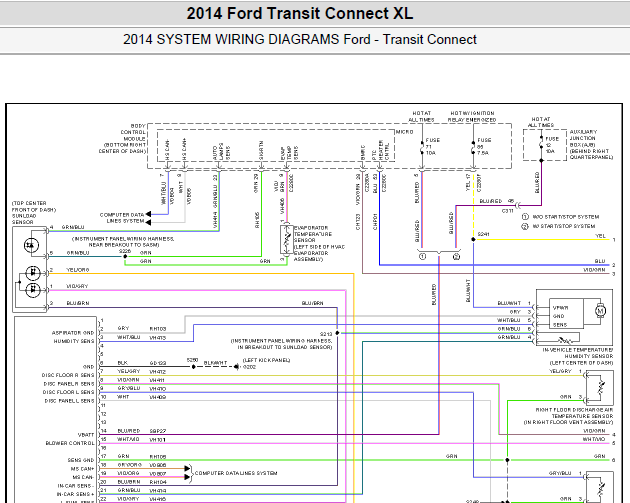This screenshot has width=630, height=503.
Task: Click the 'VPWR' terminal label
Action: pos(560,308)
